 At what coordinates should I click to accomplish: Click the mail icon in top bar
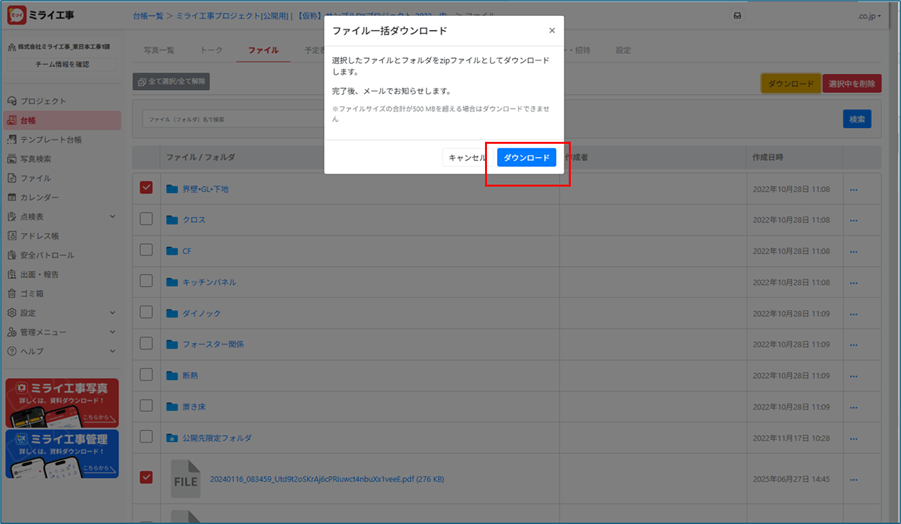(x=737, y=16)
